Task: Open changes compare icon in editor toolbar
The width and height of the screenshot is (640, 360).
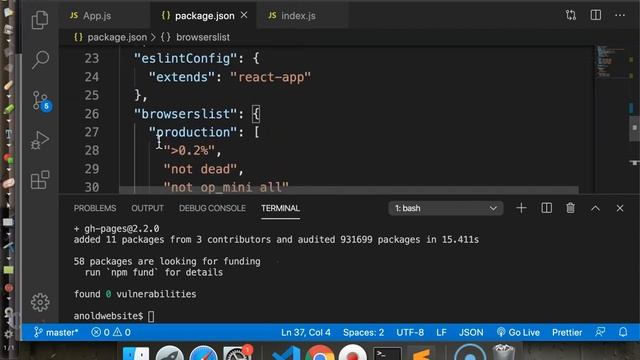Action: (x=571, y=16)
